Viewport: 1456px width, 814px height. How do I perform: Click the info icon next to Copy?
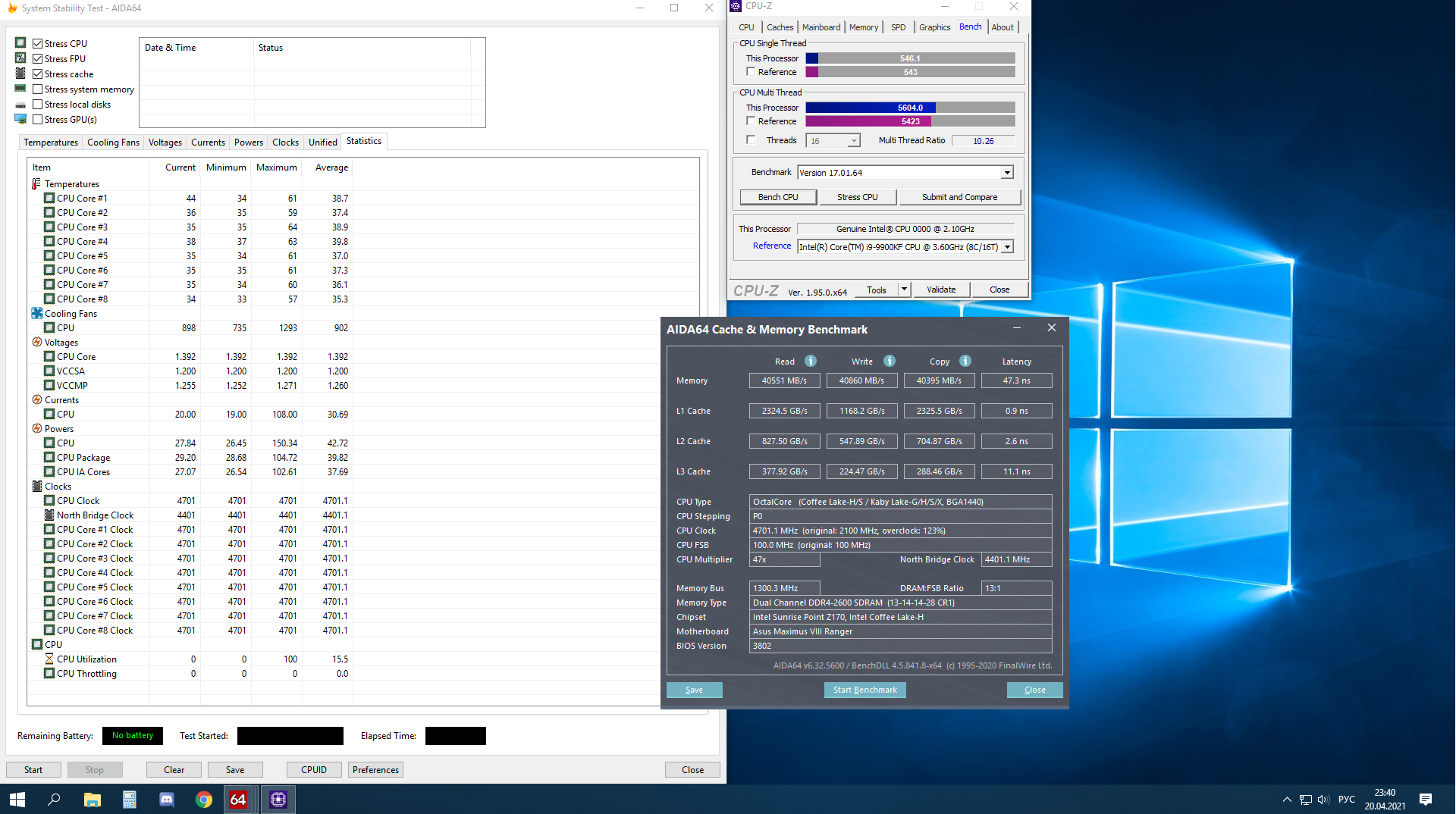click(x=965, y=361)
